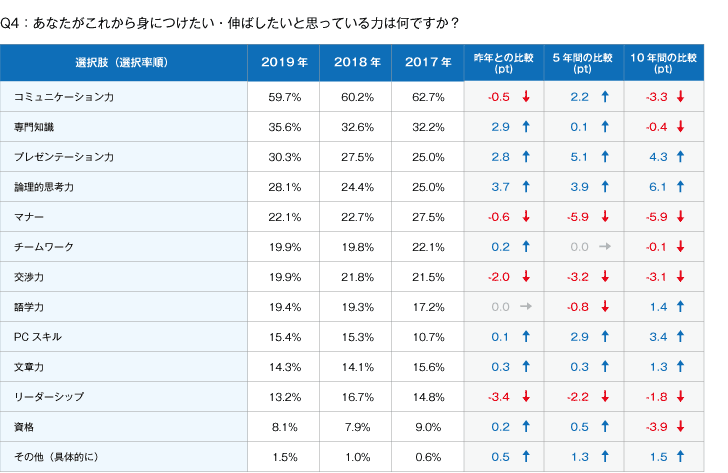Select the 2019年 column header

[x=285, y=62]
